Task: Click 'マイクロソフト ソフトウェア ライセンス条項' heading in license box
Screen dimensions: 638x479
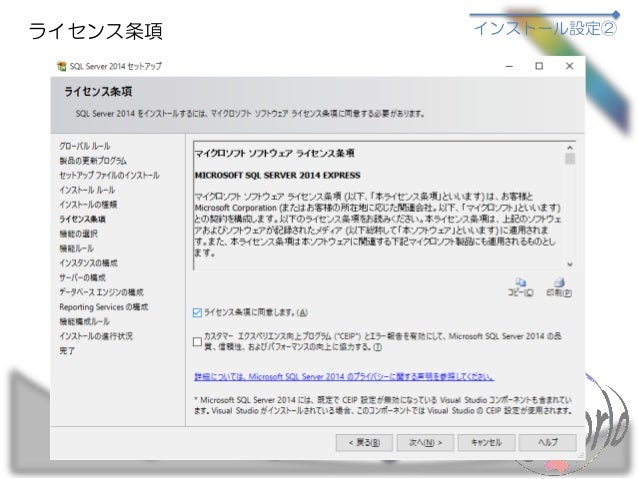Action: pyautogui.click(x=275, y=153)
